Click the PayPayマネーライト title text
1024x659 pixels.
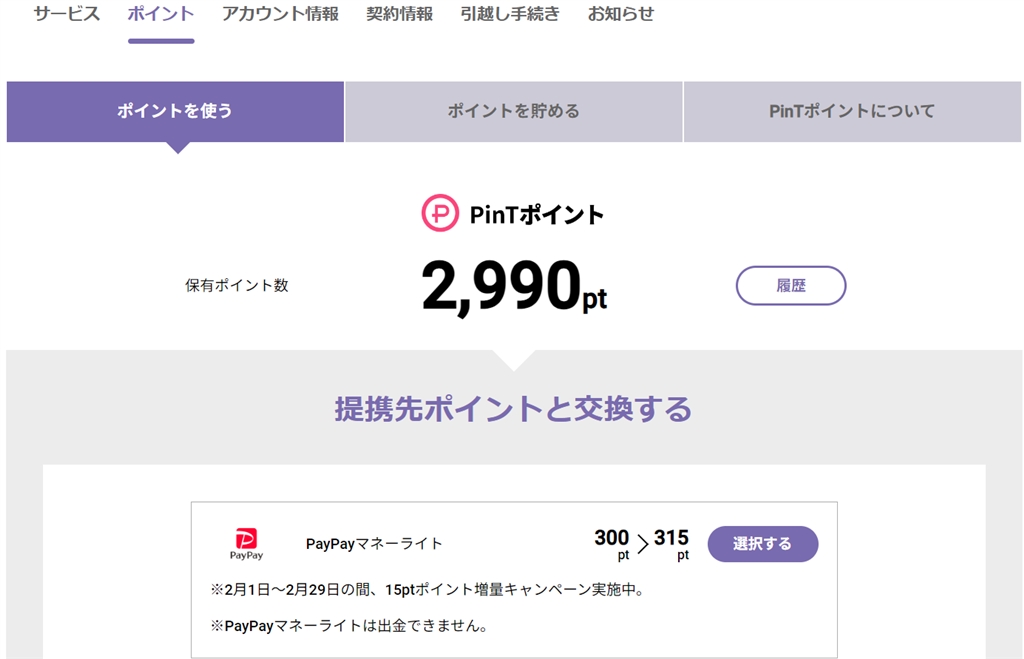[374, 544]
